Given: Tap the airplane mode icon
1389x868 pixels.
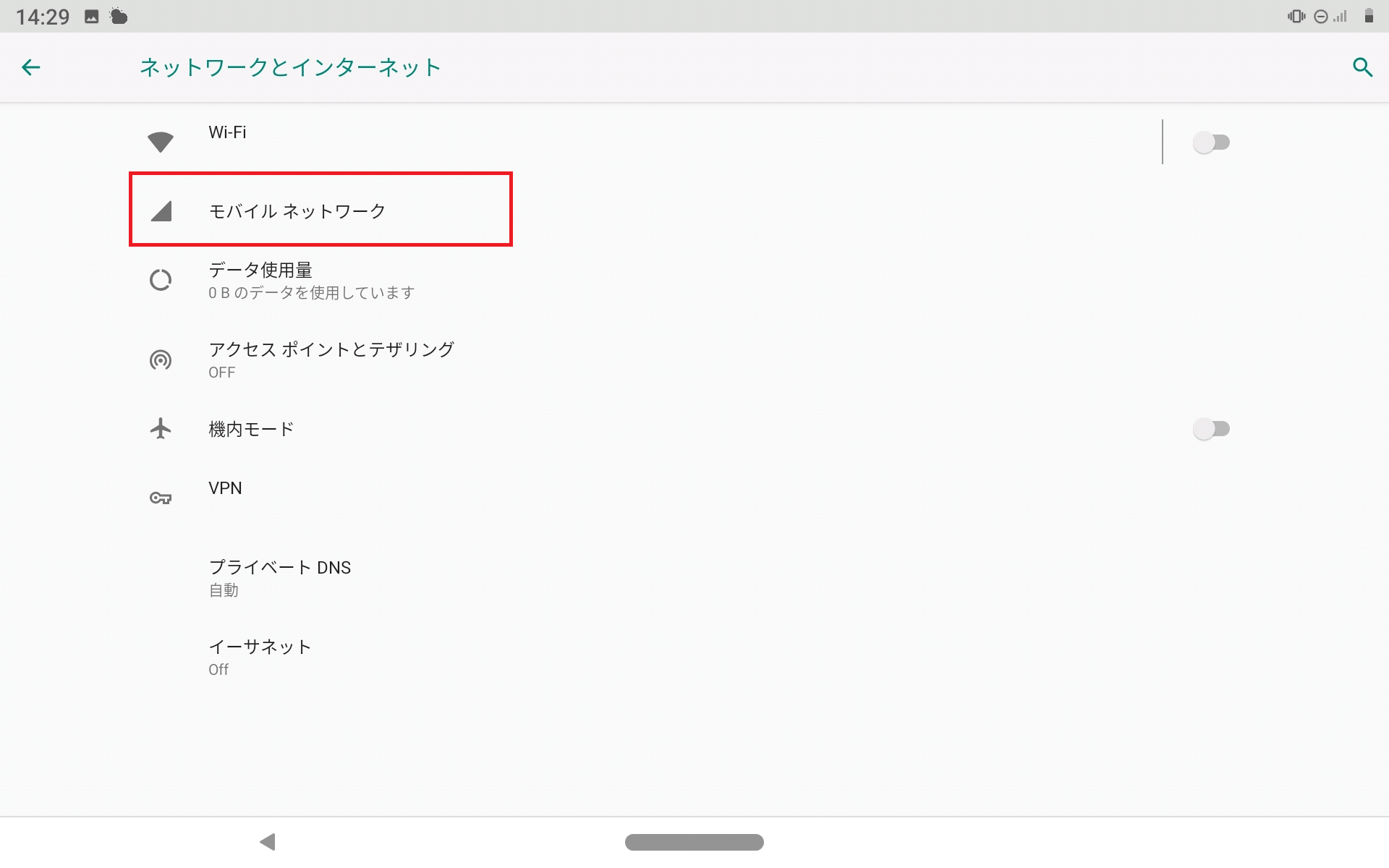Looking at the screenshot, I should click(x=161, y=428).
